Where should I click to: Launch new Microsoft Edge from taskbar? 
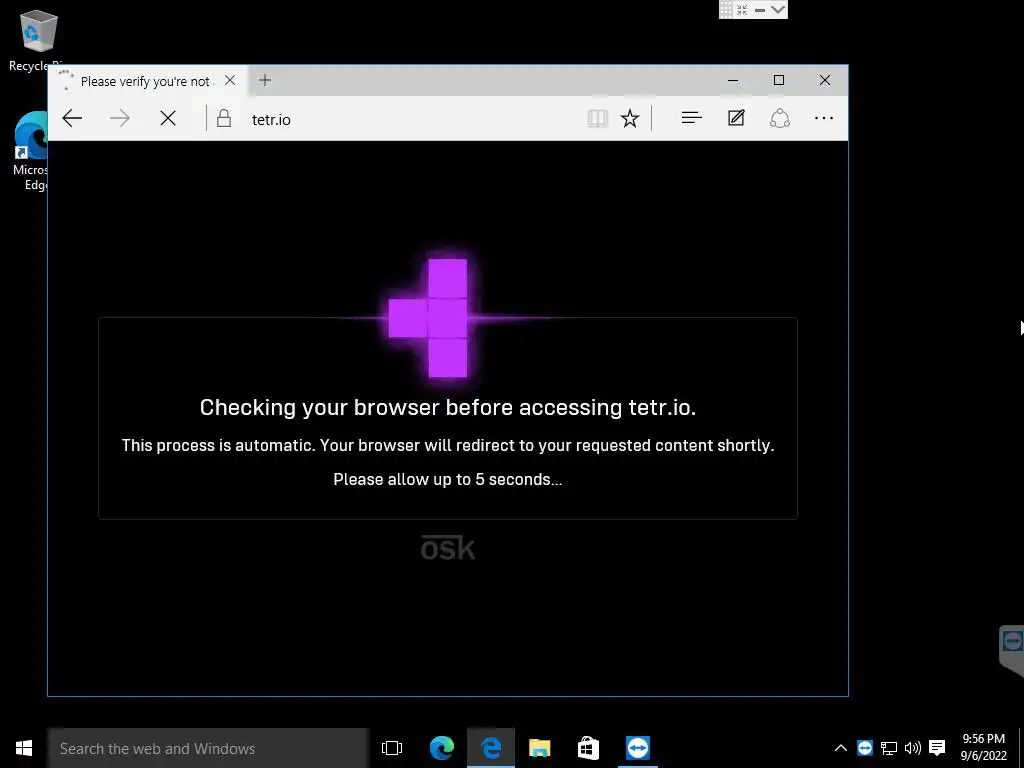coord(441,748)
